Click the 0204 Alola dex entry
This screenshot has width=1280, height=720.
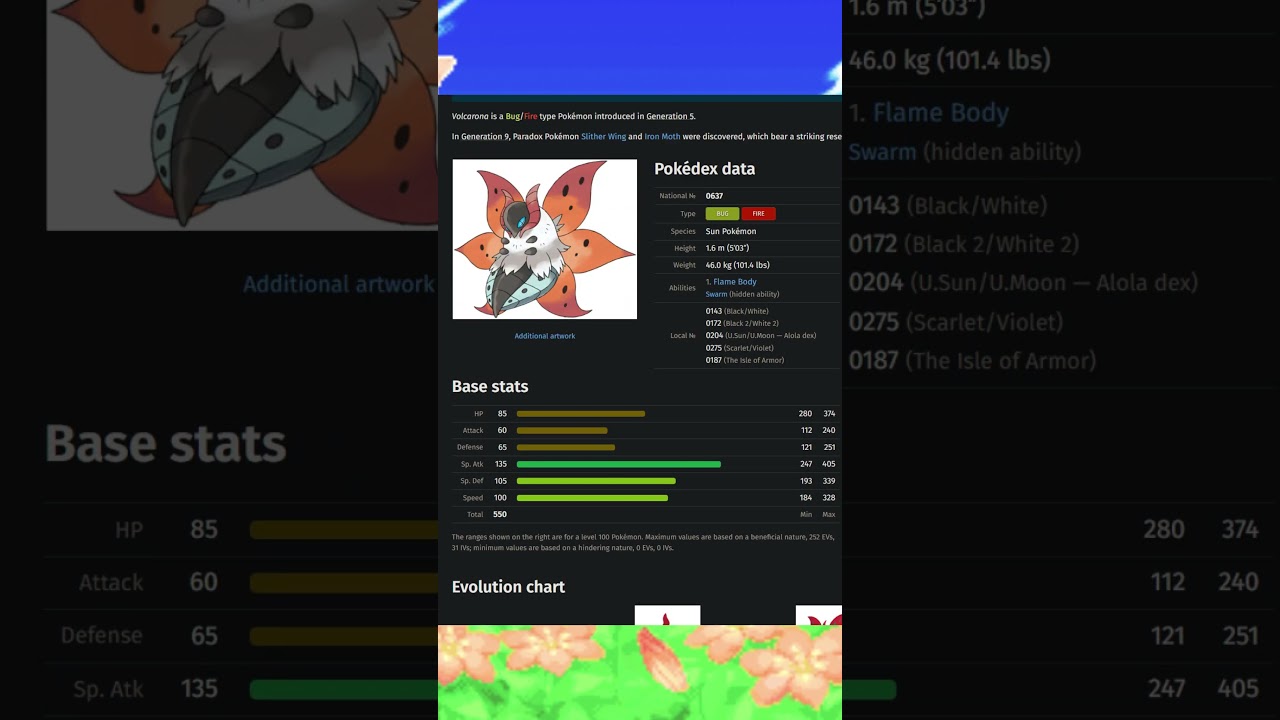pos(761,335)
